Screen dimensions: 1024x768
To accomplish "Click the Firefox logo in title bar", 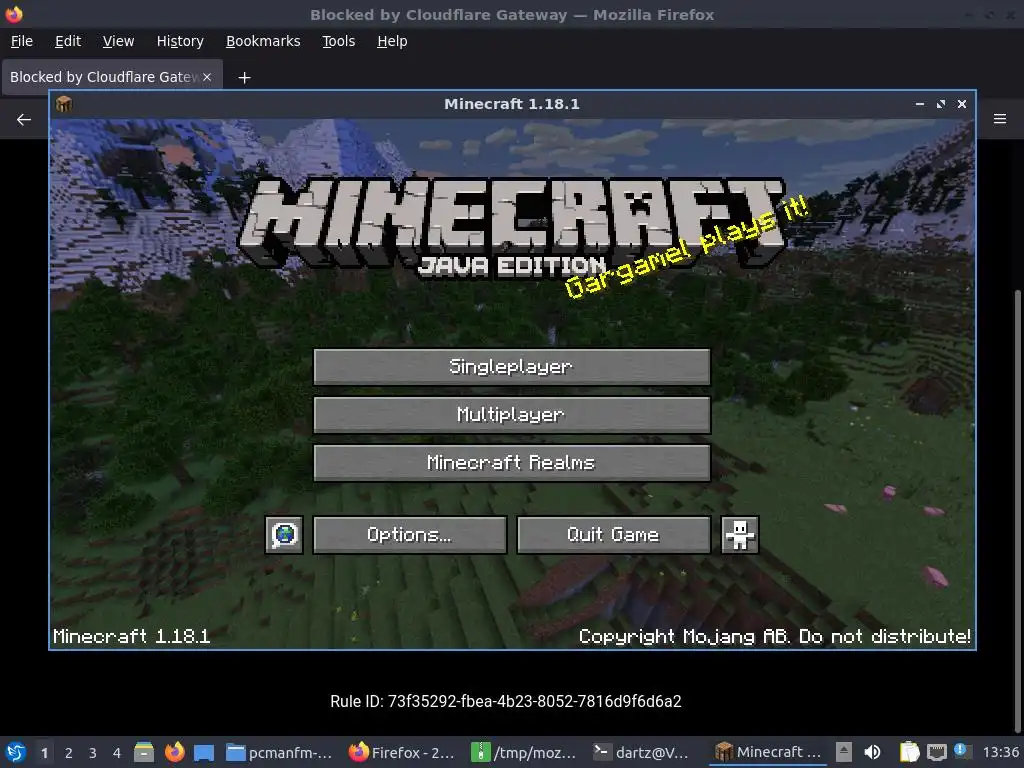I will tap(14, 14).
